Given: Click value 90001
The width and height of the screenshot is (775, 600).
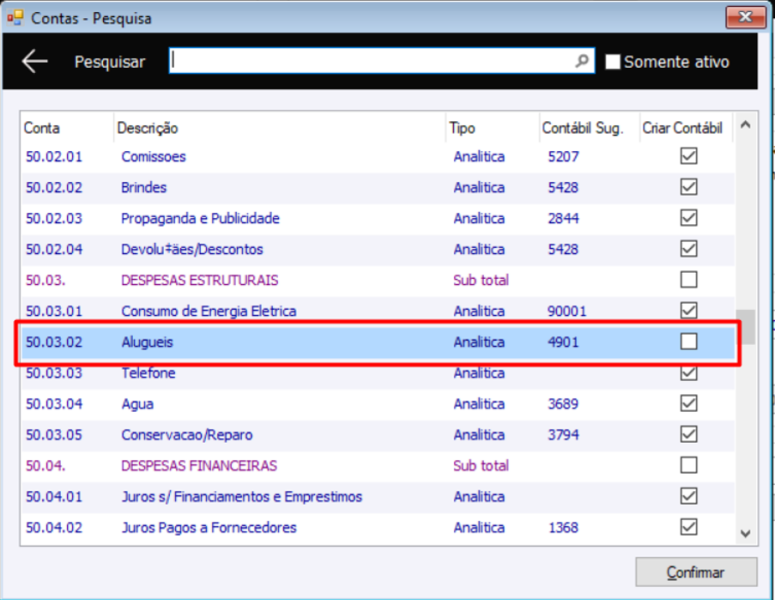Looking at the screenshot, I should (x=566, y=311).
